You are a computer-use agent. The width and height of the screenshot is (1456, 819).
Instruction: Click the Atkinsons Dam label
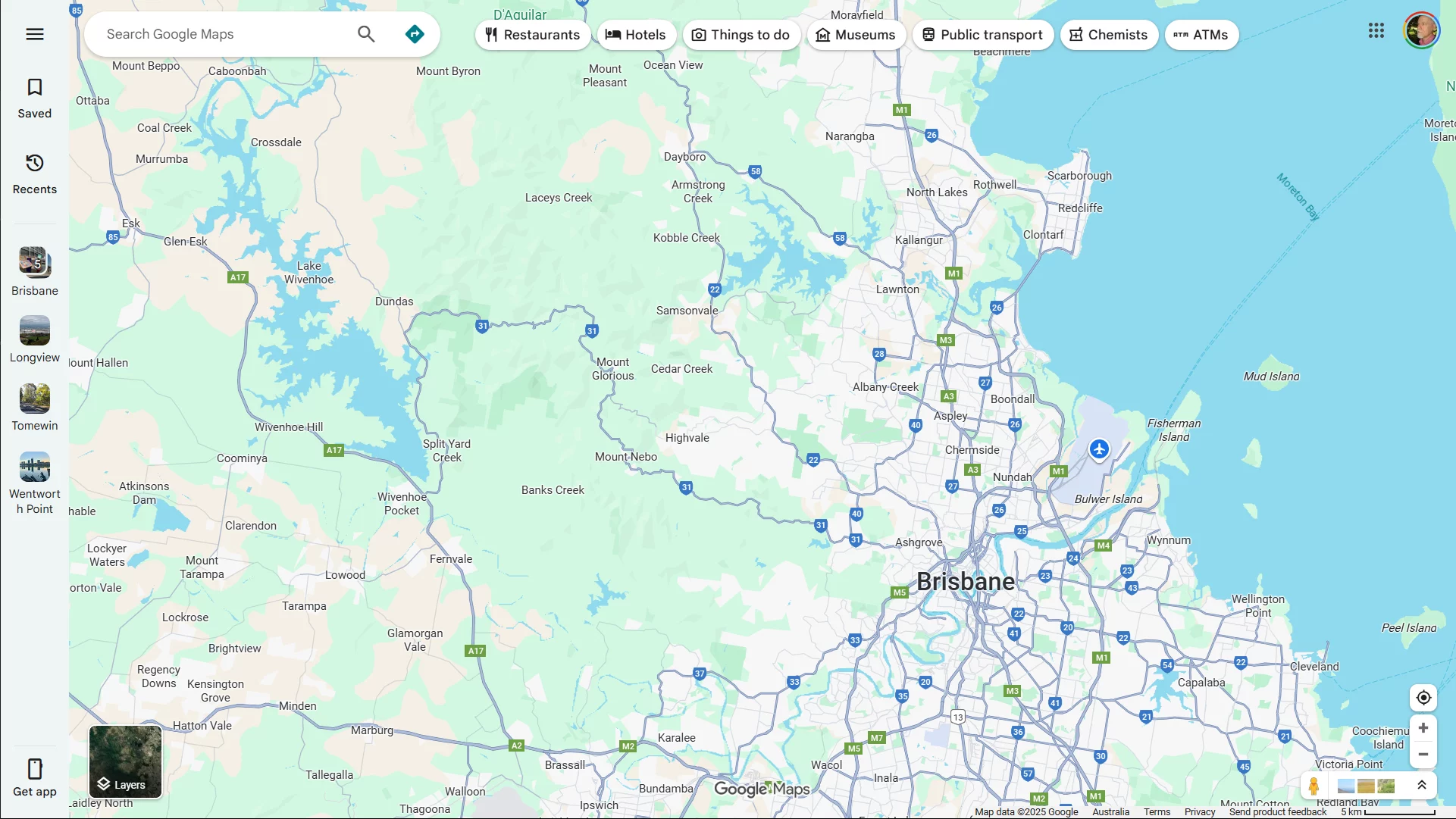coord(144,493)
